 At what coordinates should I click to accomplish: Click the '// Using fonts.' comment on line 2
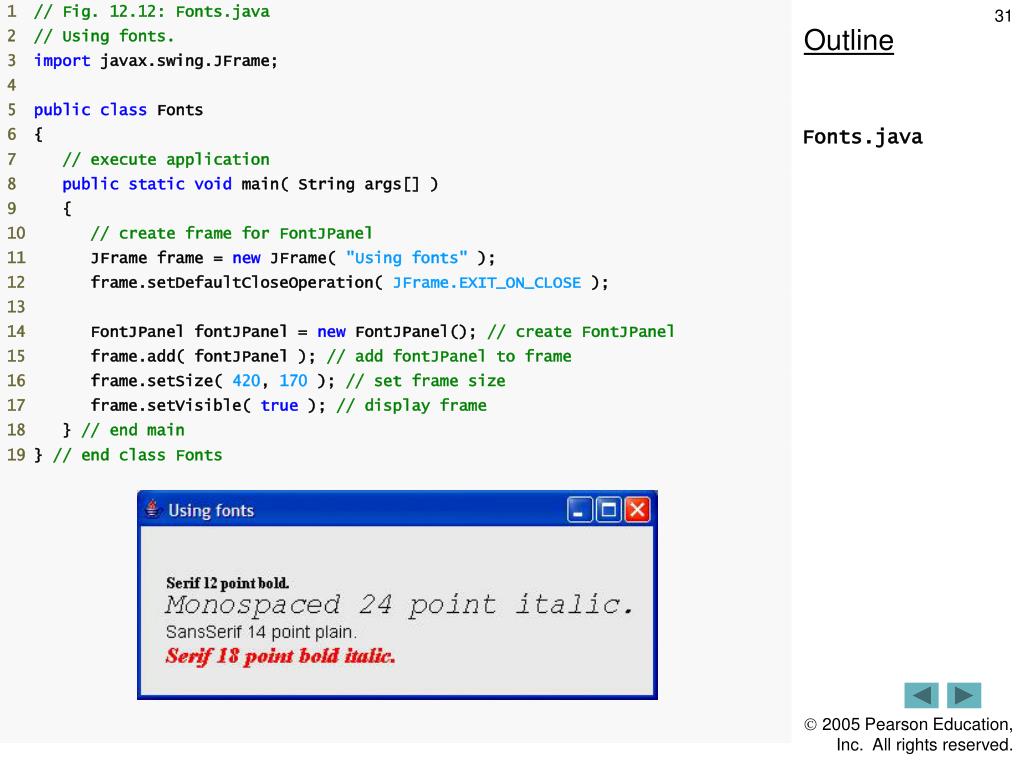[104, 36]
